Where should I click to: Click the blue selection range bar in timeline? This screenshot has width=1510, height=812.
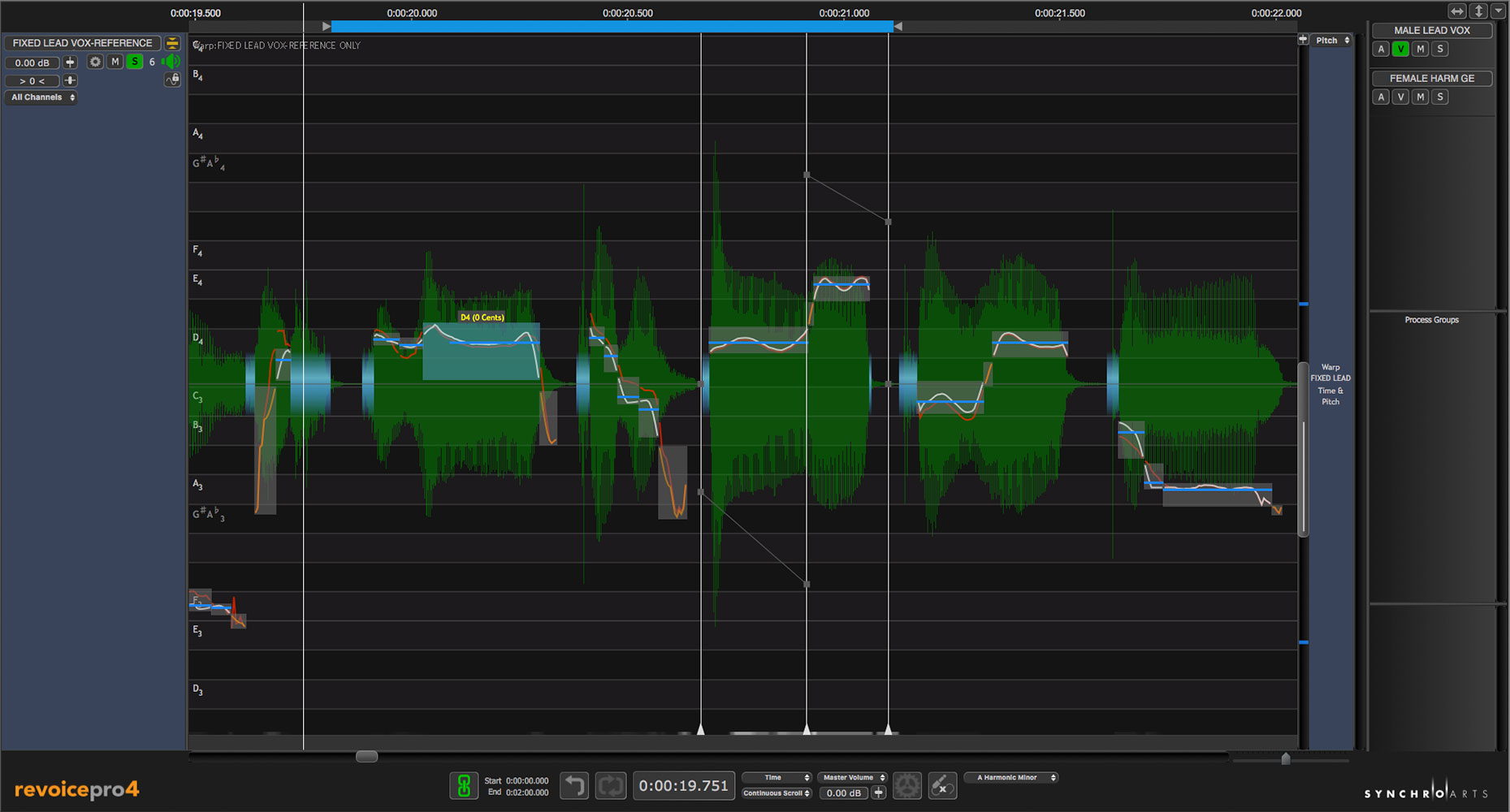pos(612,27)
